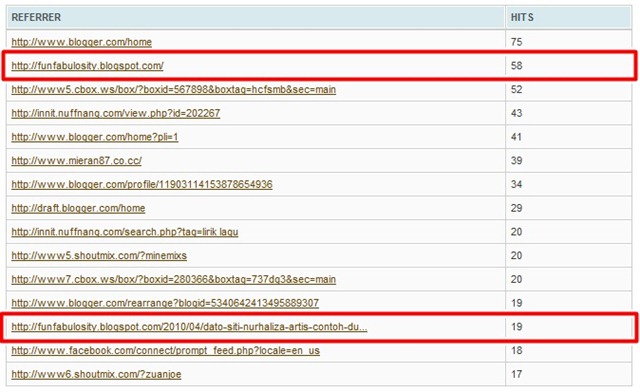This screenshot has height=392, width=640.
Task: Visit the mieran87.co.cc link
Action: (x=76, y=160)
